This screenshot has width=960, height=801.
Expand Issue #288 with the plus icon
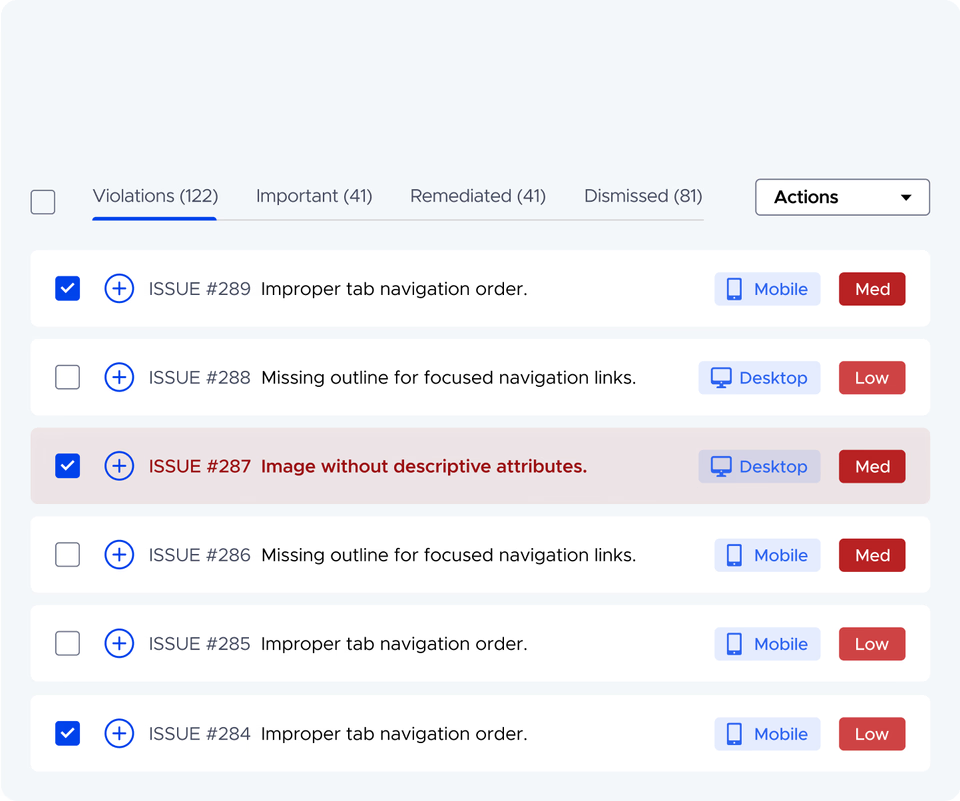pyautogui.click(x=119, y=377)
